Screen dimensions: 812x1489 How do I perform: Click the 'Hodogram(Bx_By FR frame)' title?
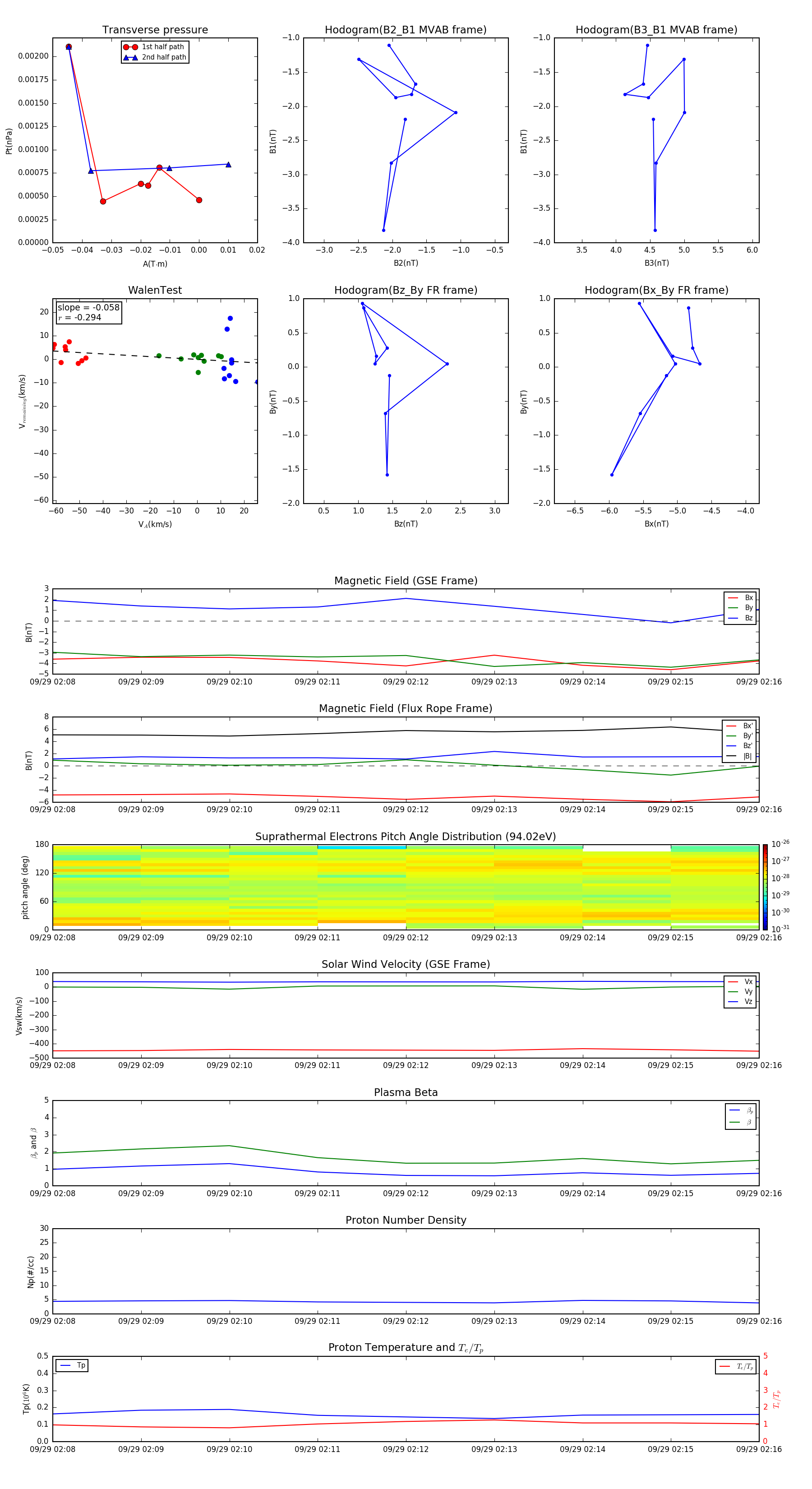point(656,290)
